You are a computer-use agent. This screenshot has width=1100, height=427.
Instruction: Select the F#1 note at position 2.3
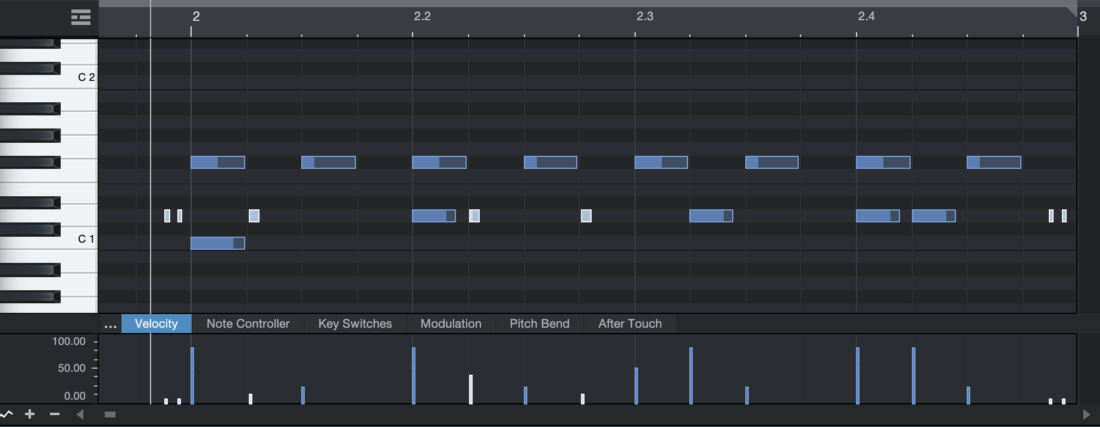pyautogui.click(x=661, y=163)
